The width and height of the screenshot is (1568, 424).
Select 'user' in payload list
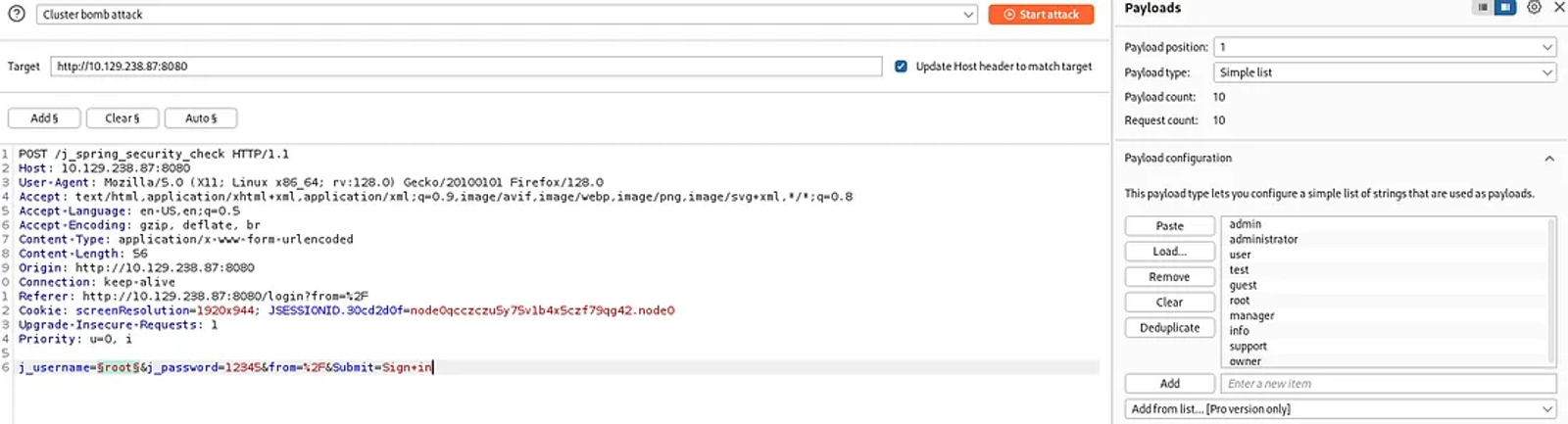pyautogui.click(x=1240, y=255)
